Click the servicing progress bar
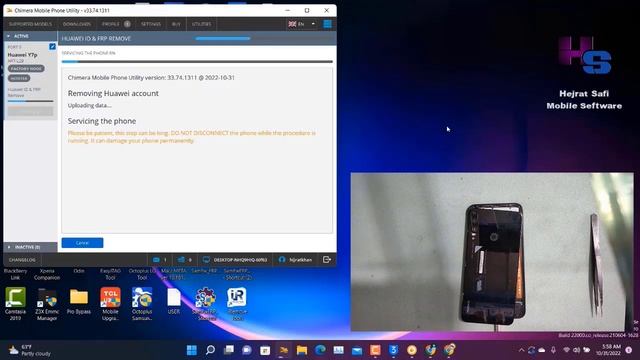Screen dimensions: 640x360 [197, 62]
